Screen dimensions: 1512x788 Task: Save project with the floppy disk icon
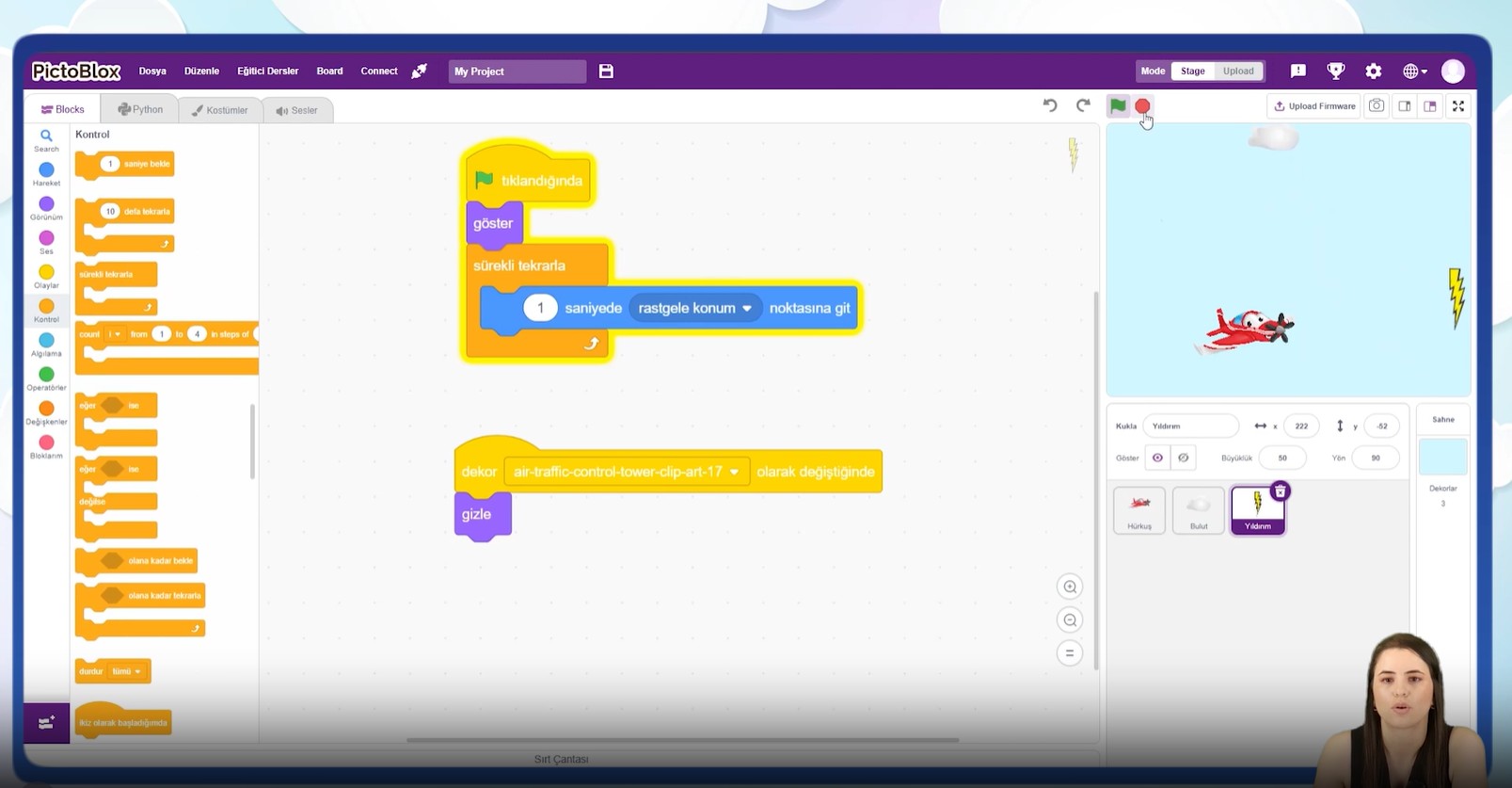(606, 72)
